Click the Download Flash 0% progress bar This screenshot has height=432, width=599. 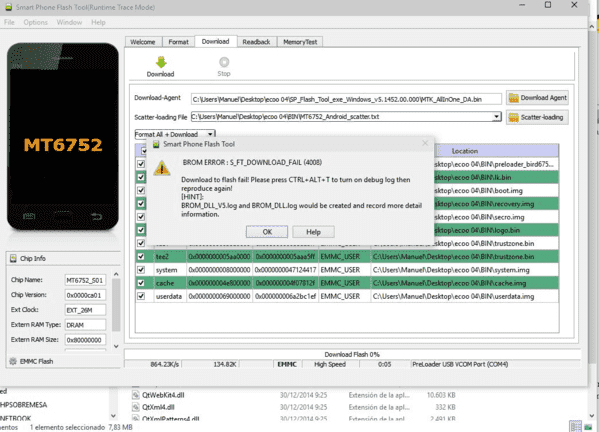coord(352,354)
